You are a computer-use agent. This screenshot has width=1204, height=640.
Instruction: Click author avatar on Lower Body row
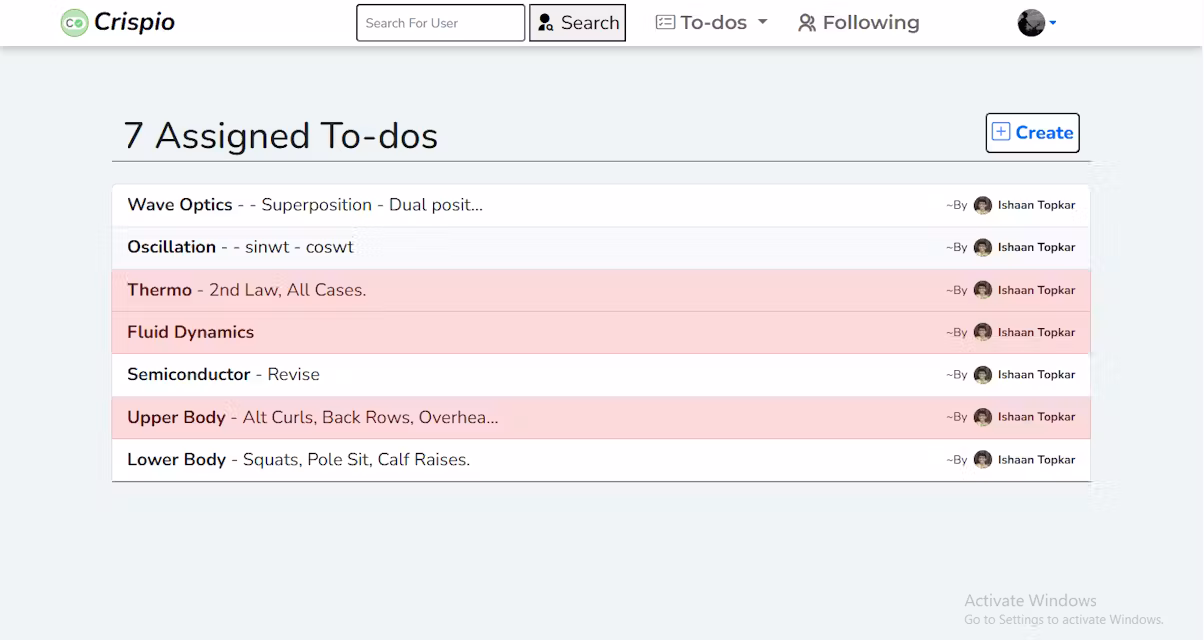pos(983,460)
